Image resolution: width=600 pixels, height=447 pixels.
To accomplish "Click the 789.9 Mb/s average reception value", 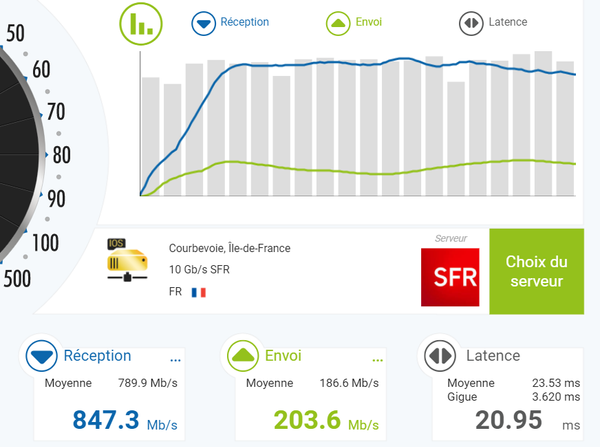I will click(148, 383).
